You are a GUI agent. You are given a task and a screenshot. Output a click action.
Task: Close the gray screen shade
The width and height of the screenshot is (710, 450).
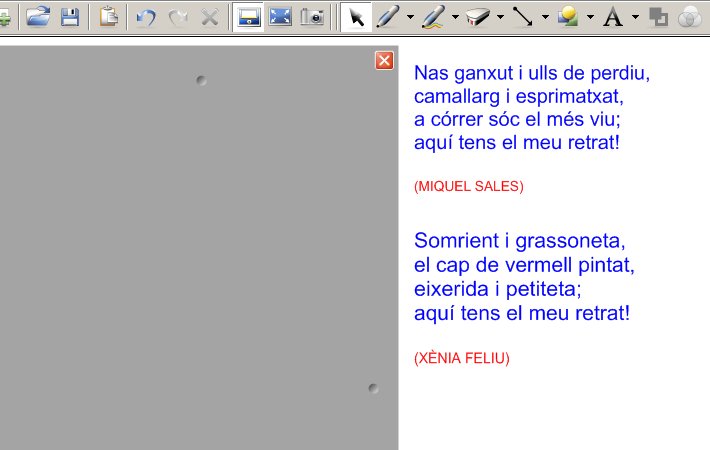[384, 60]
